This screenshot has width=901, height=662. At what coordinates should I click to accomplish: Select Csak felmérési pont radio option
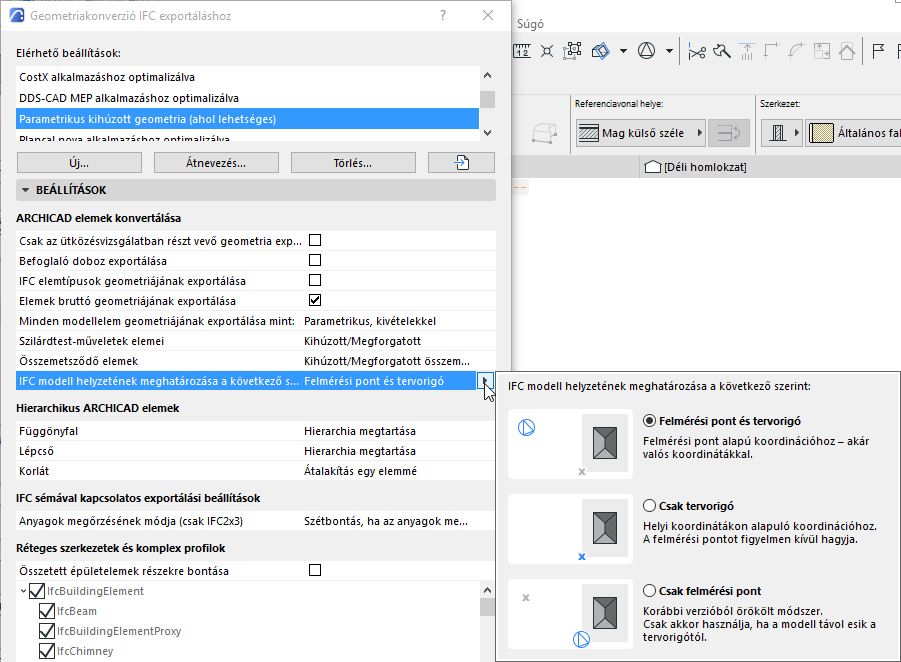pyautogui.click(x=649, y=591)
